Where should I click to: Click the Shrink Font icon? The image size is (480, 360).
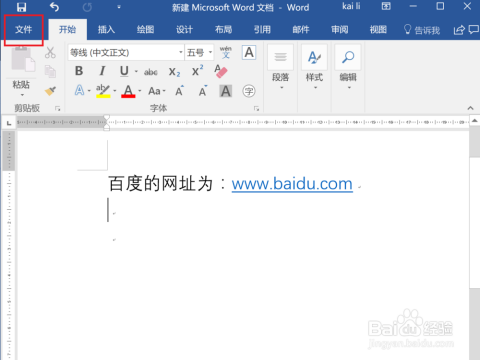203,91
